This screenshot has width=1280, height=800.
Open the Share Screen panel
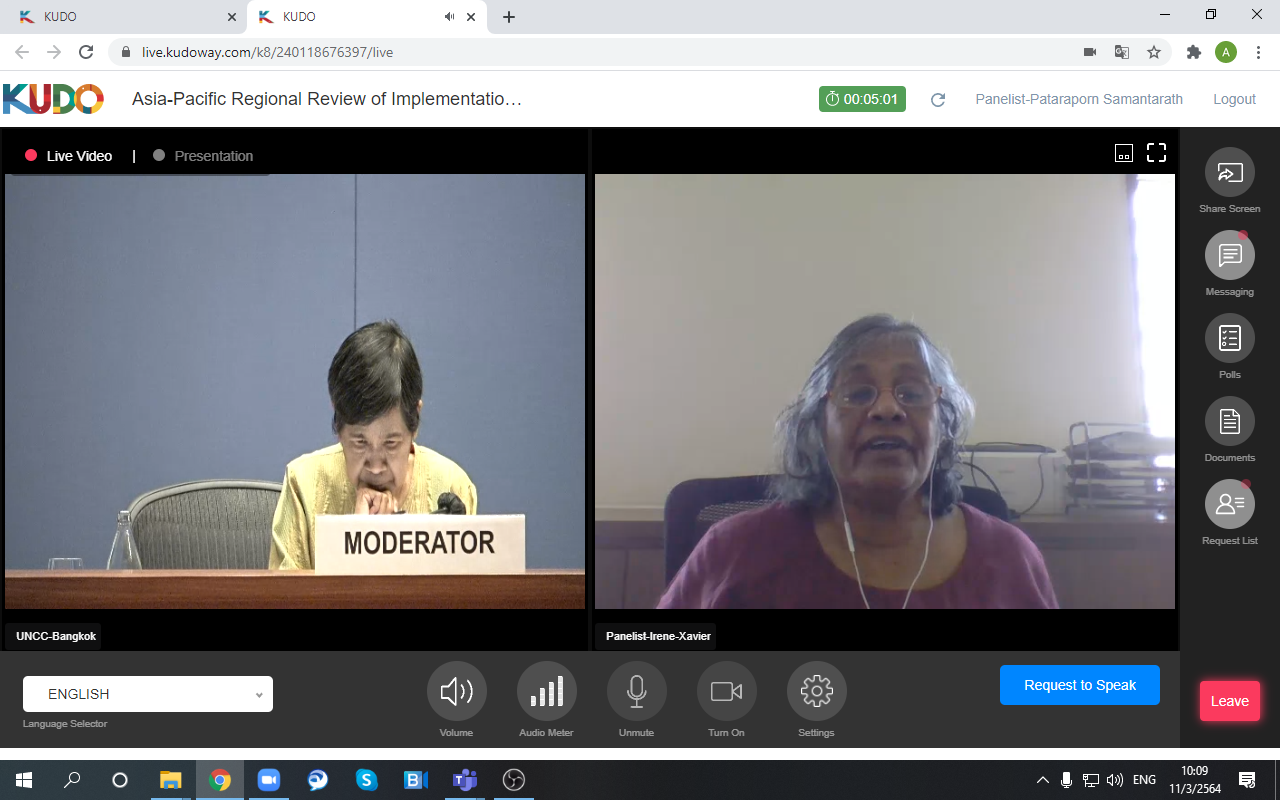(x=1229, y=173)
